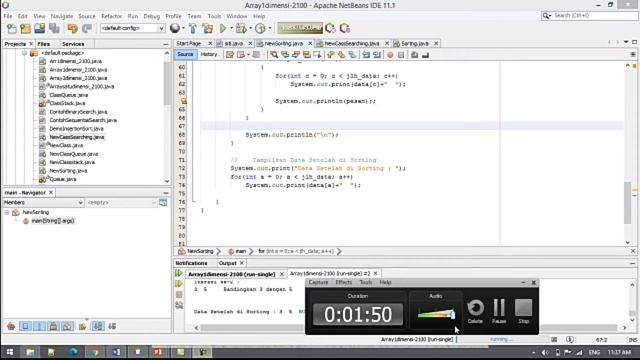Click the Shift Line Left icon in editor toolbar
Image resolution: width=640 pixels, height=360 pixels.
366,55
